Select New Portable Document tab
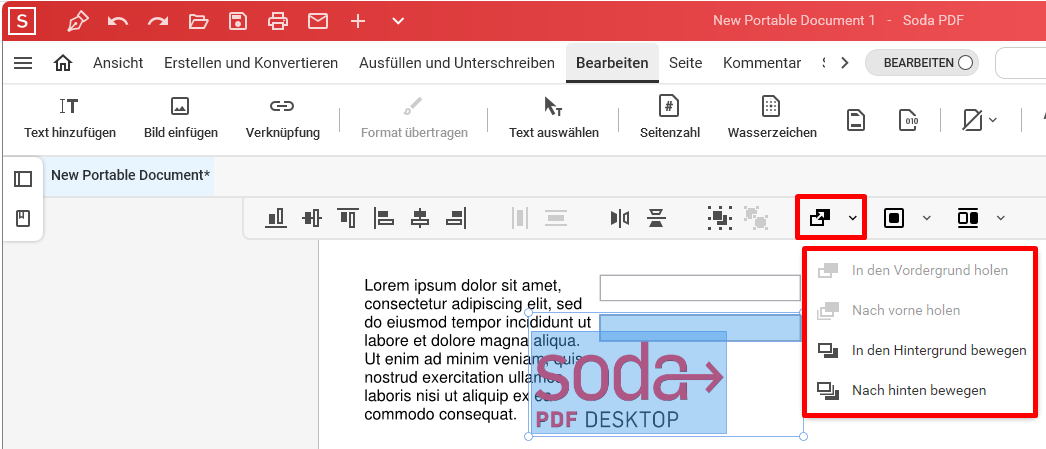1046x449 pixels. [x=131, y=175]
